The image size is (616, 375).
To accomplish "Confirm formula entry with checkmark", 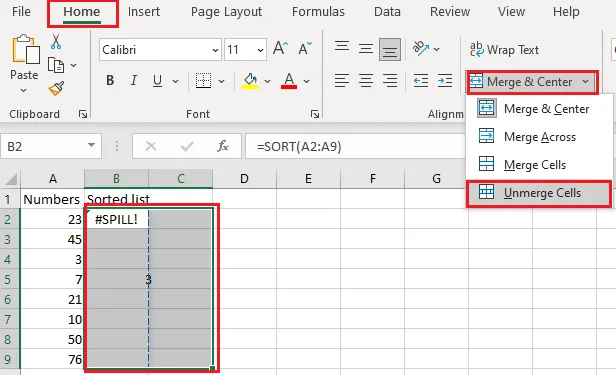I will [187, 146].
